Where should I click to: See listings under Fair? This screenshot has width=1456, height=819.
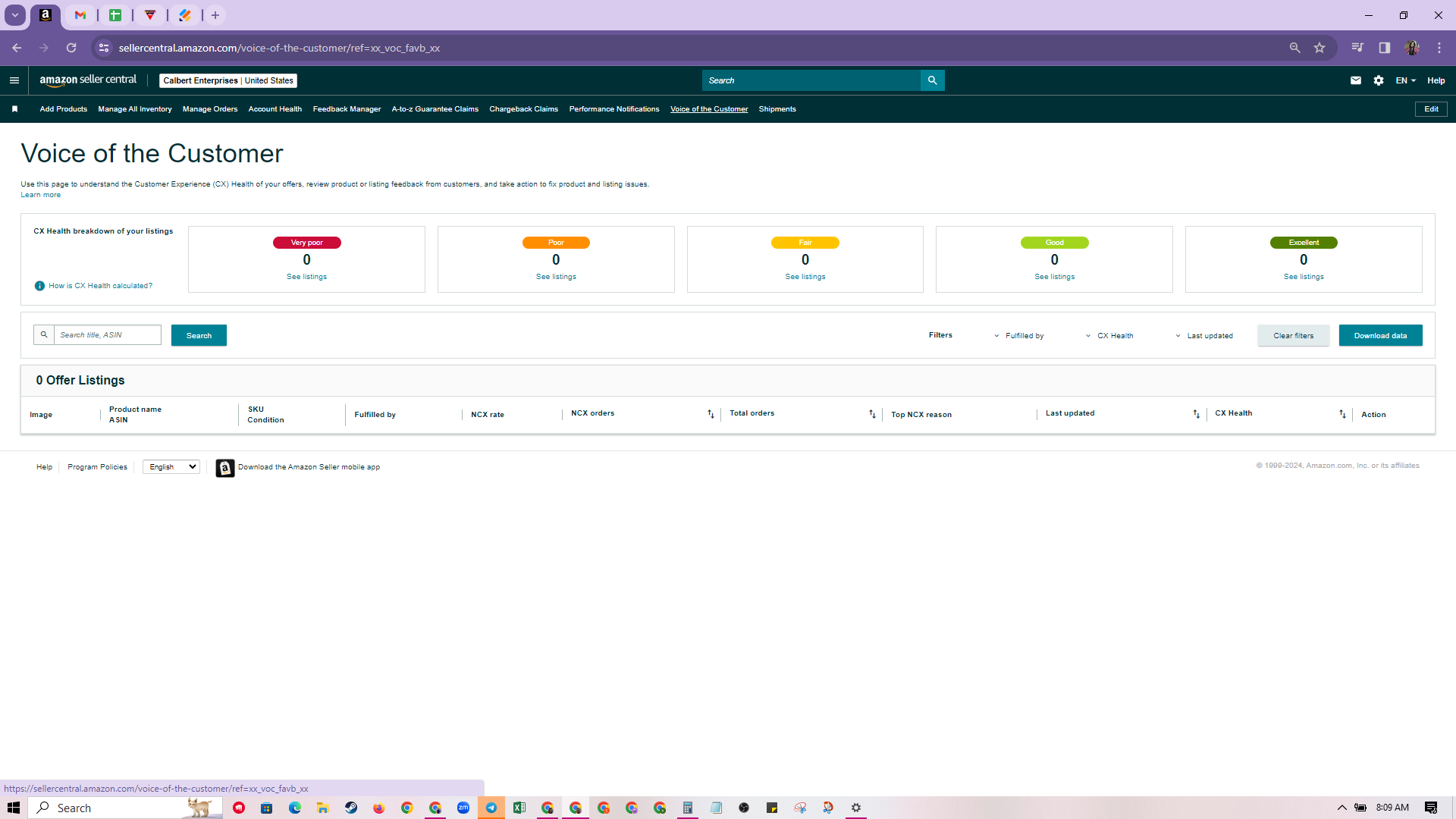tap(805, 277)
